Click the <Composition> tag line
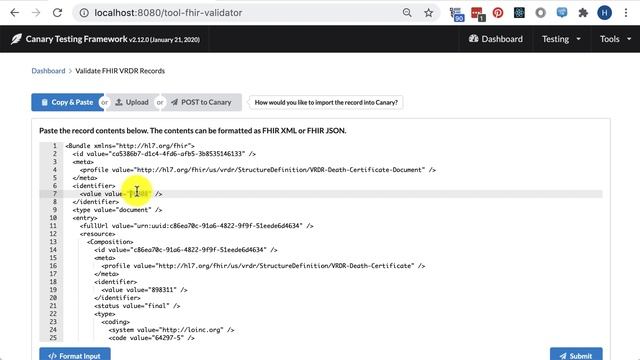The image size is (640, 360). 110,242
